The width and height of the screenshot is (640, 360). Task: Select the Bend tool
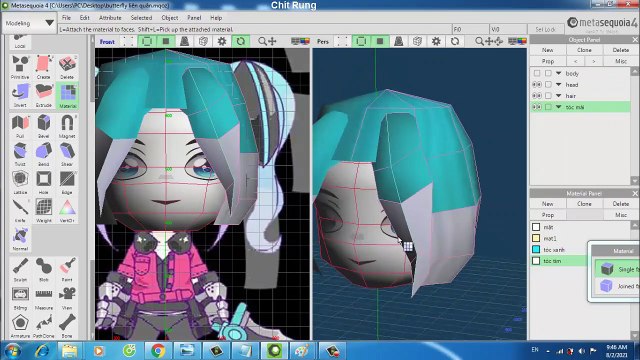click(x=43, y=154)
